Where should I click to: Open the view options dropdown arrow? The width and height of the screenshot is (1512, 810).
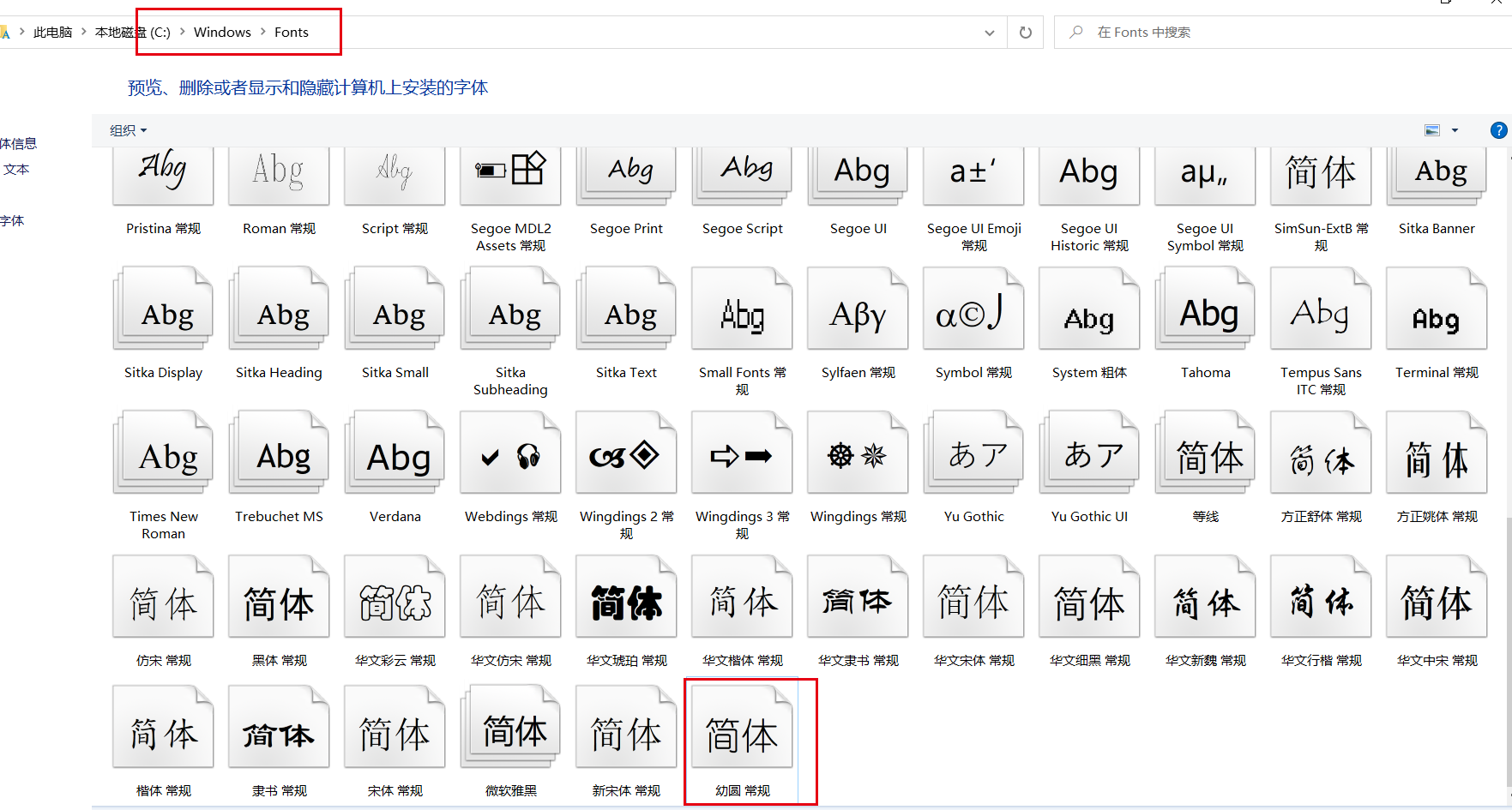1455,130
